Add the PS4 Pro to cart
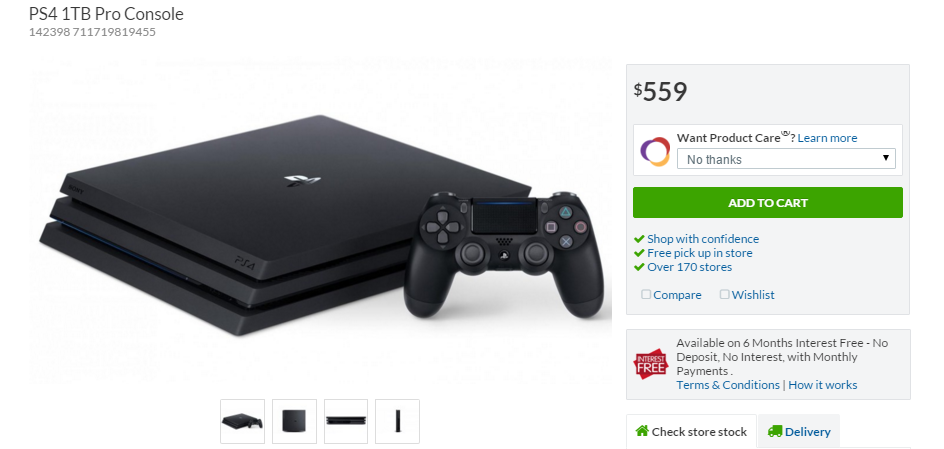The height and width of the screenshot is (449, 944). (x=768, y=203)
